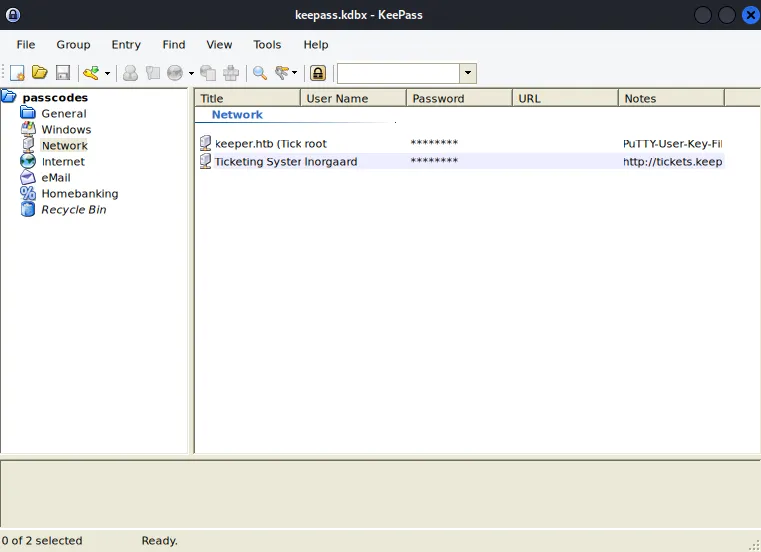This screenshot has height=552, width=761.
Task: Select the eMail group
Action: click(x=56, y=178)
